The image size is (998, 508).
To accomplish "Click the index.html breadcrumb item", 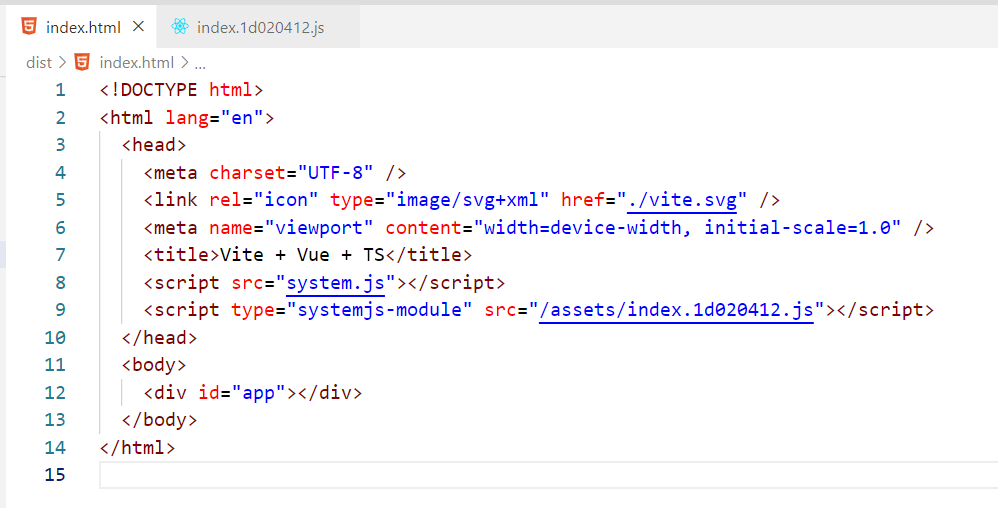I will point(136,62).
